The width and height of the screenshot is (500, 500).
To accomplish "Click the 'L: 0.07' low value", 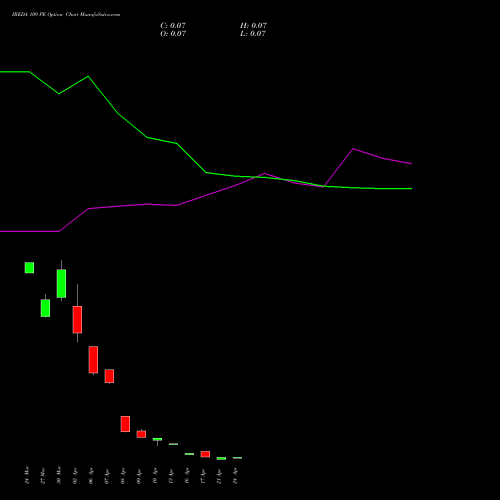I will (253, 34).
